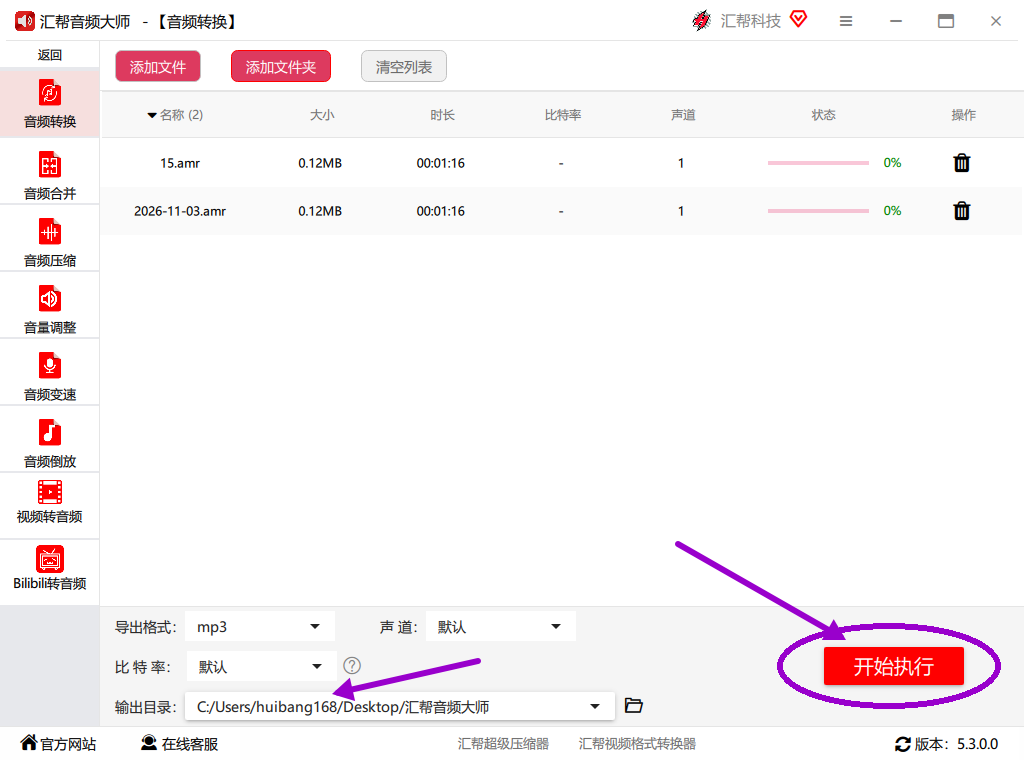Expand the 输出目录 path dropdown arrow

pos(594,706)
